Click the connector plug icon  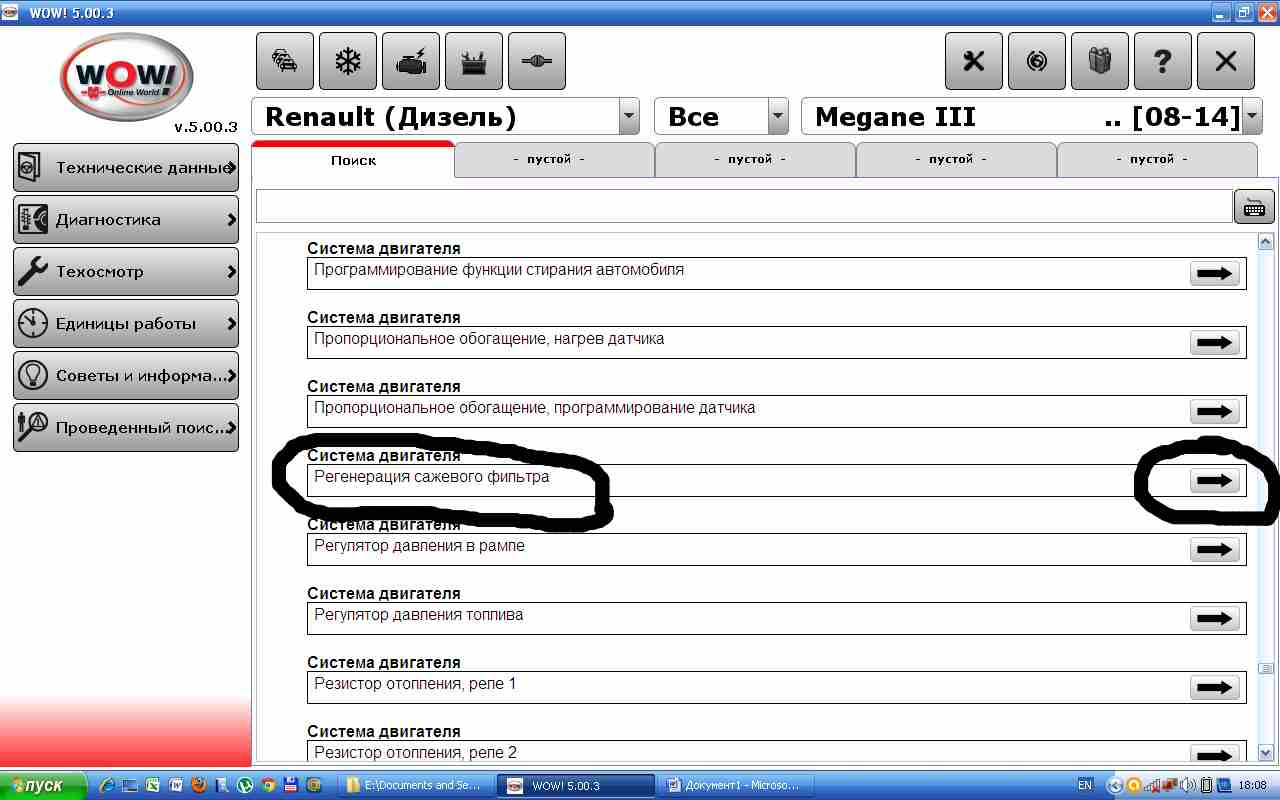coord(537,62)
